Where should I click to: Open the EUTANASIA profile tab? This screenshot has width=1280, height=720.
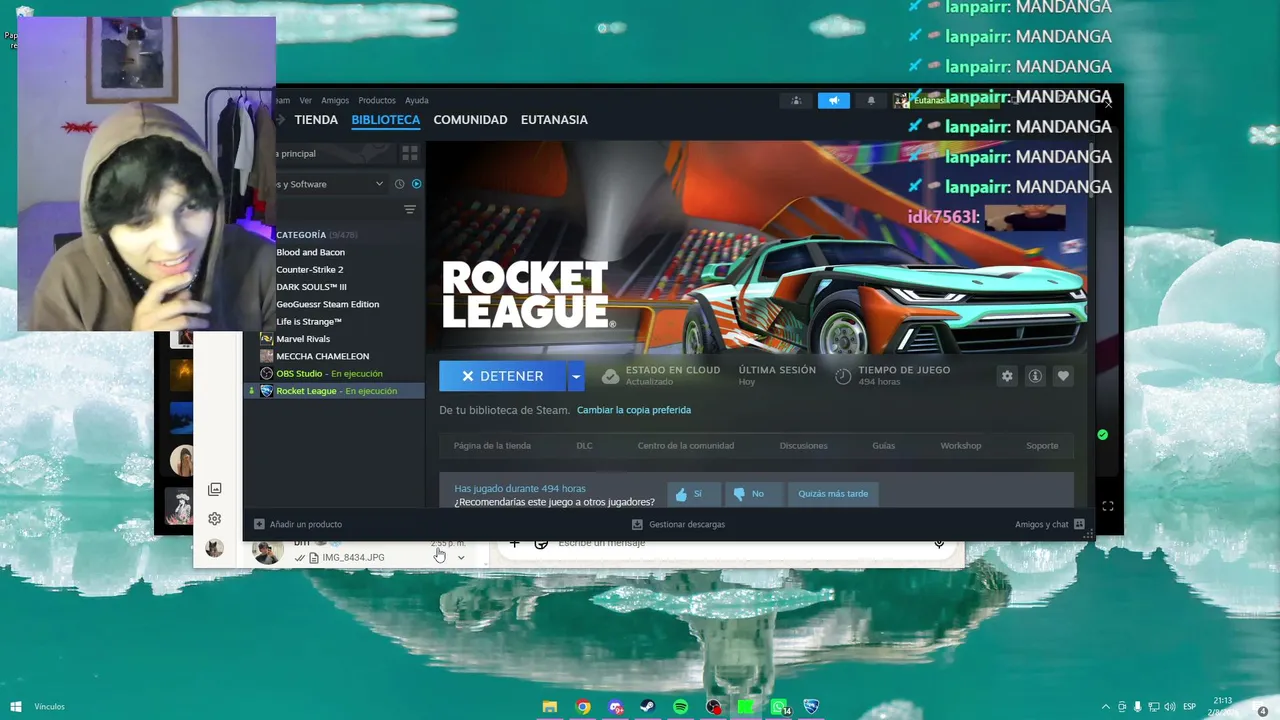(554, 120)
